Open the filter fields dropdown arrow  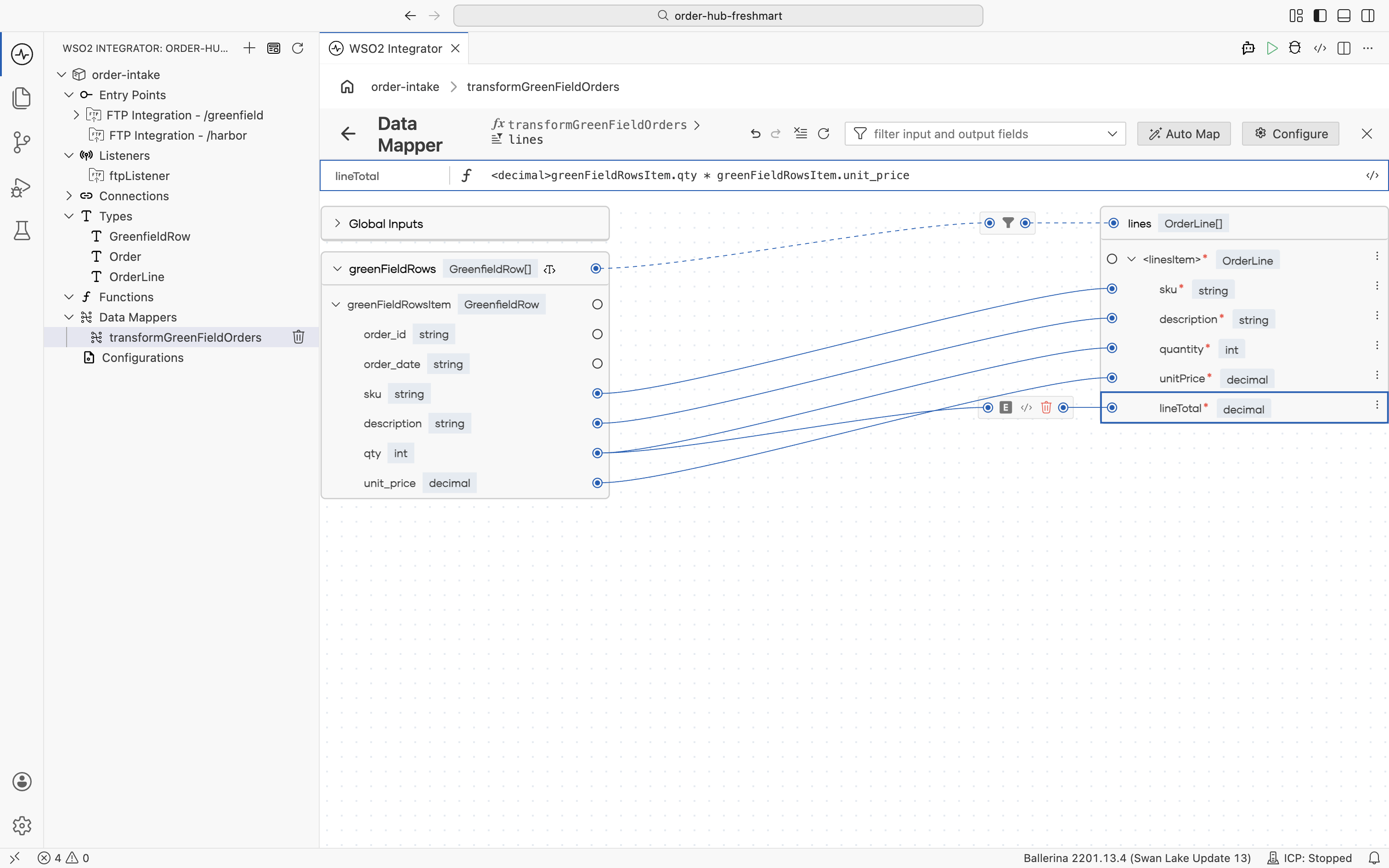click(1112, 134)
